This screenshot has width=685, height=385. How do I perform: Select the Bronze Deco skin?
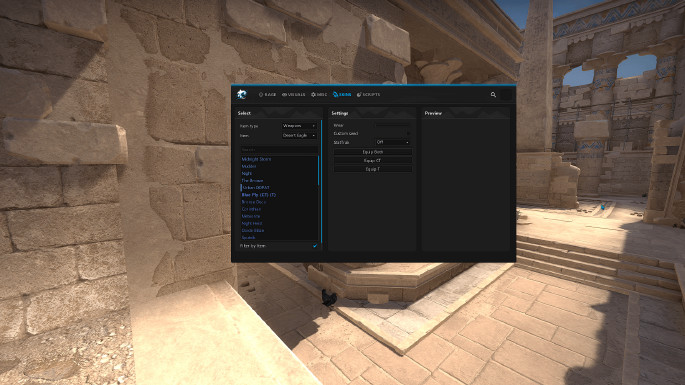pyautogui.click(x=254, y=202)
